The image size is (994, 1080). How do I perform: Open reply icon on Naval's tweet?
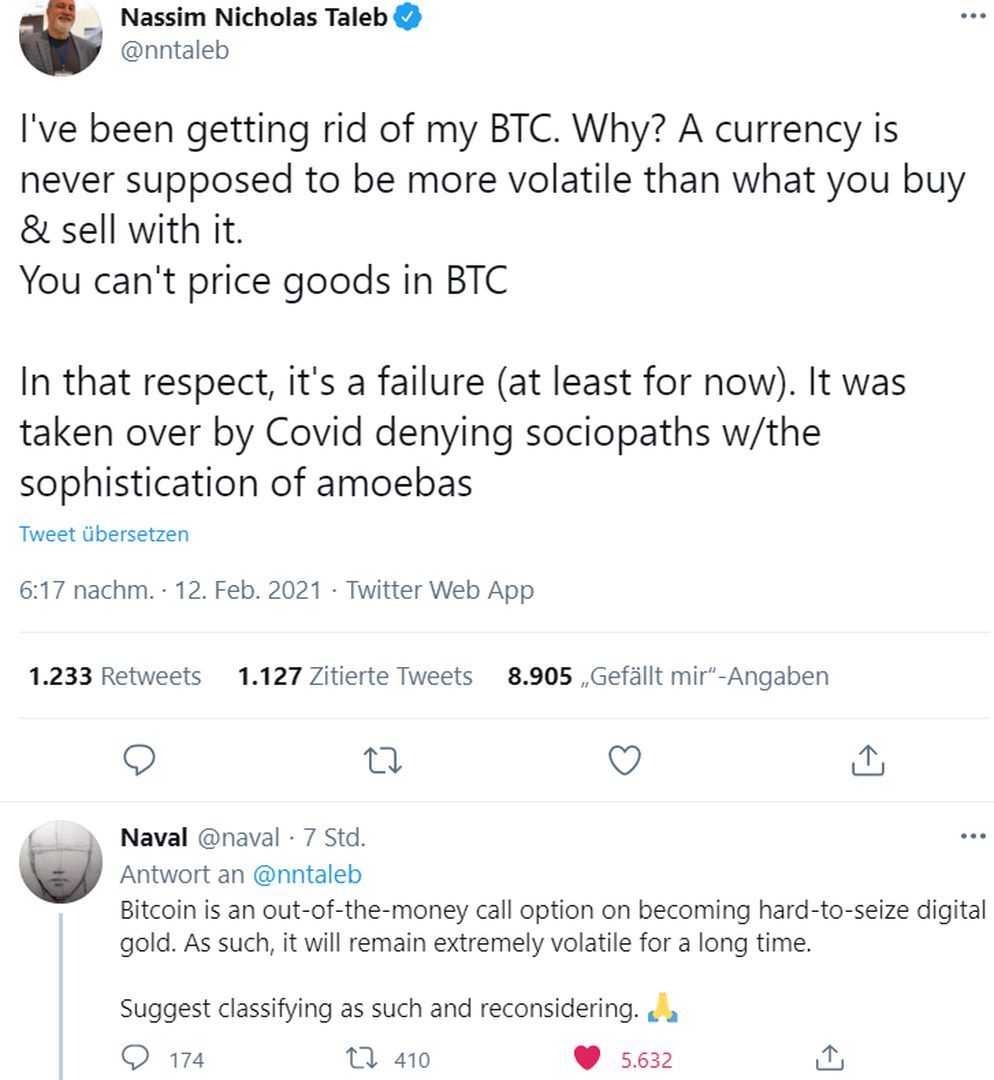pyautogui.click(x=136, y=1059)
